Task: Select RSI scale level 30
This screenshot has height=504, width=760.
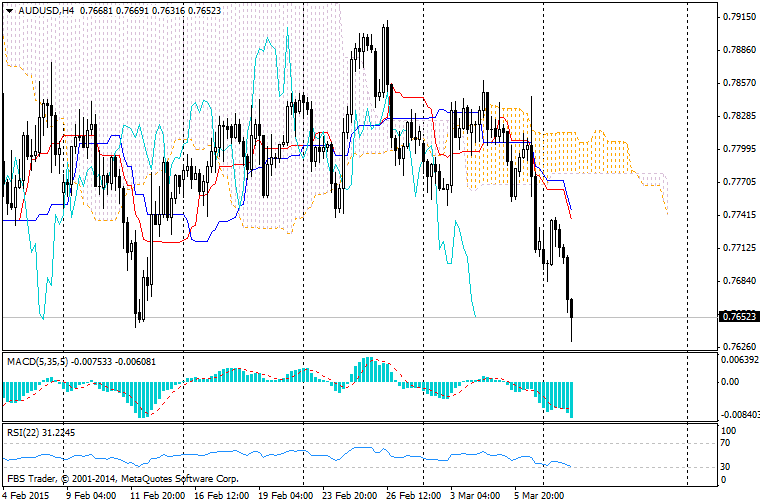Action: pos(726,467)
